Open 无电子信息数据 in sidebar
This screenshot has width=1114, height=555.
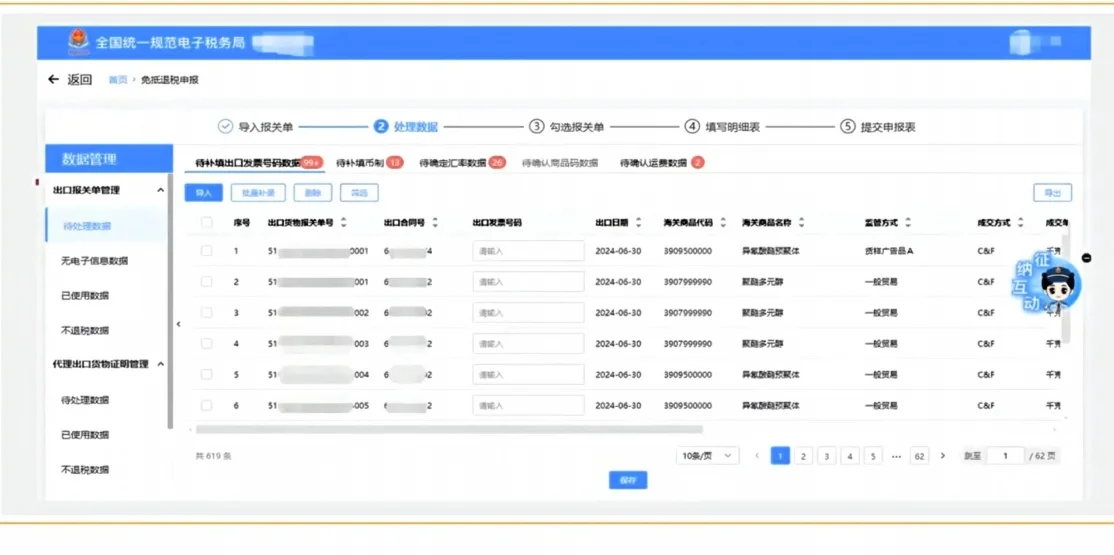tap(94, 261)
